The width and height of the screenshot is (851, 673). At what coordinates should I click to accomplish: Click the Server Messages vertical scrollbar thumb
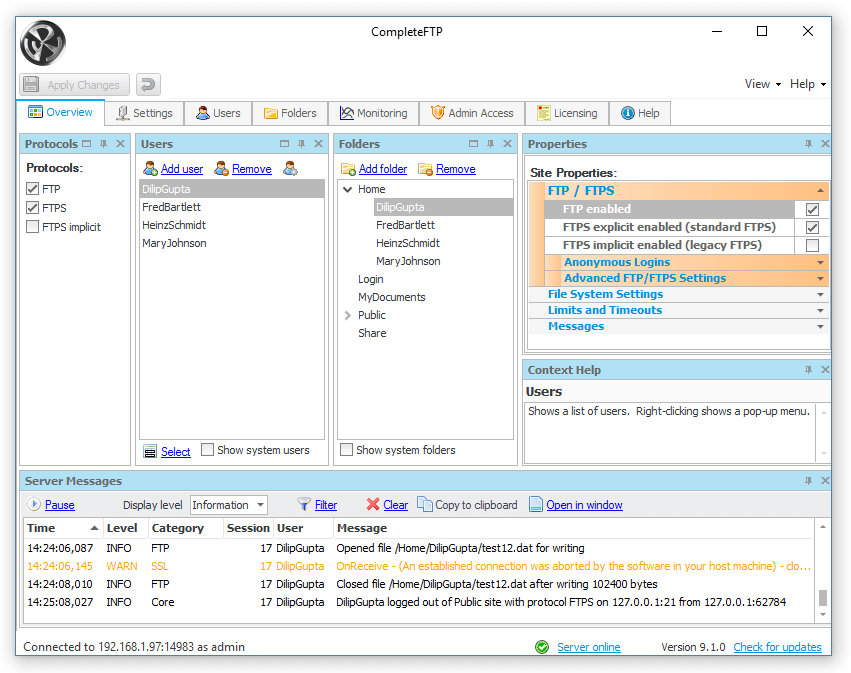823,597
